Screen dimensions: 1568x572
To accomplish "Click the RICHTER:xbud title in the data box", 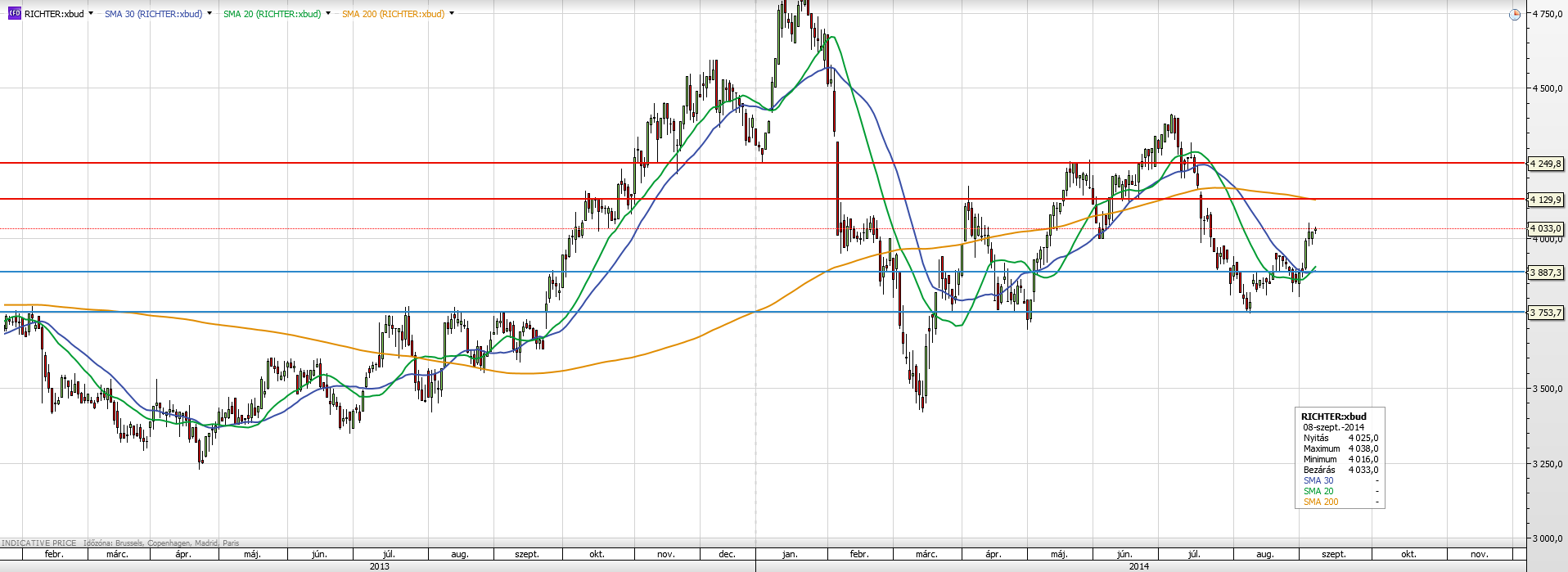I will pyautogui.click(x=1334, y=417).
